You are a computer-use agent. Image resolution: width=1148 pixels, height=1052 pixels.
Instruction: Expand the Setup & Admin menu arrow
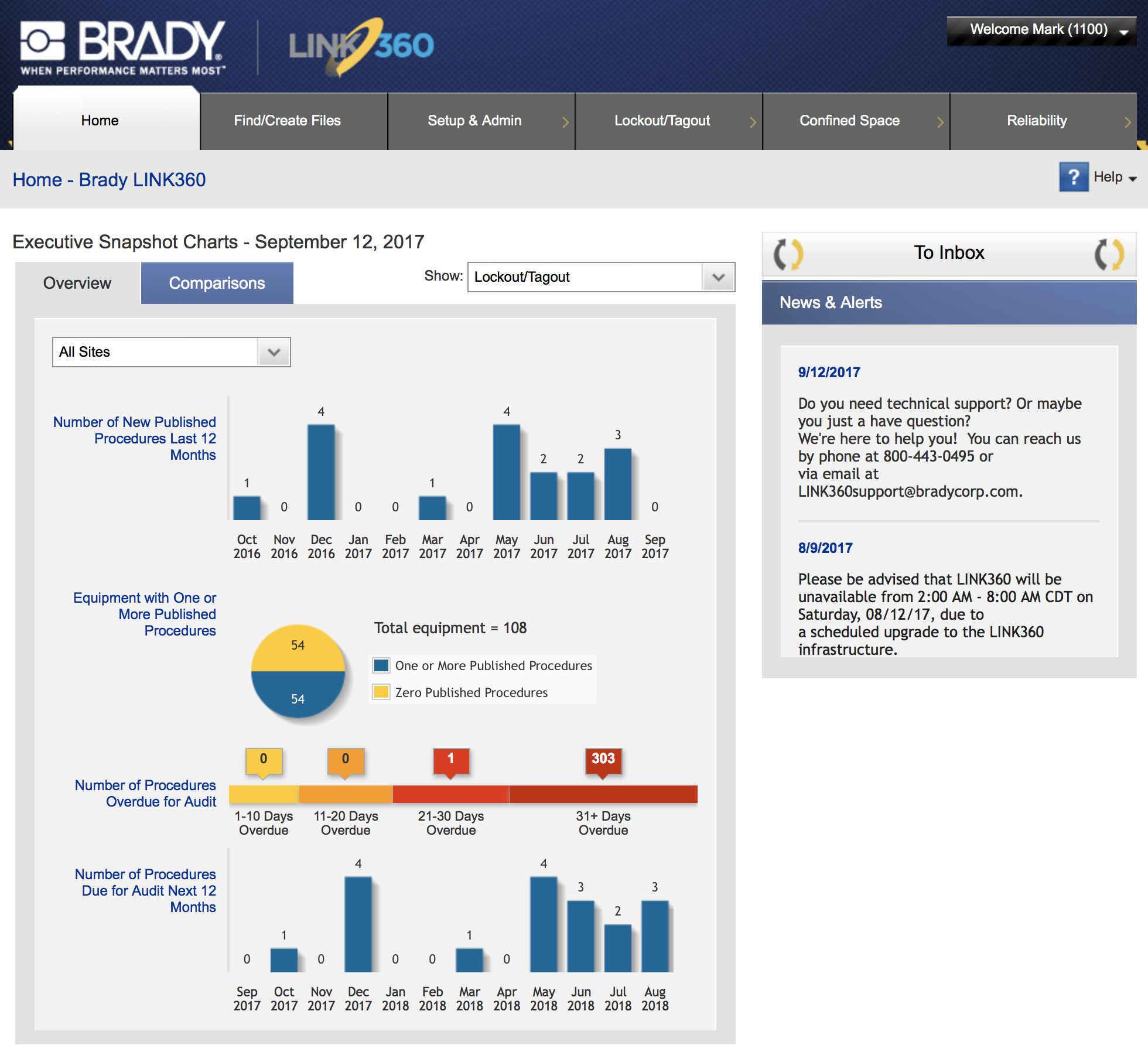(x=565, y=121)
